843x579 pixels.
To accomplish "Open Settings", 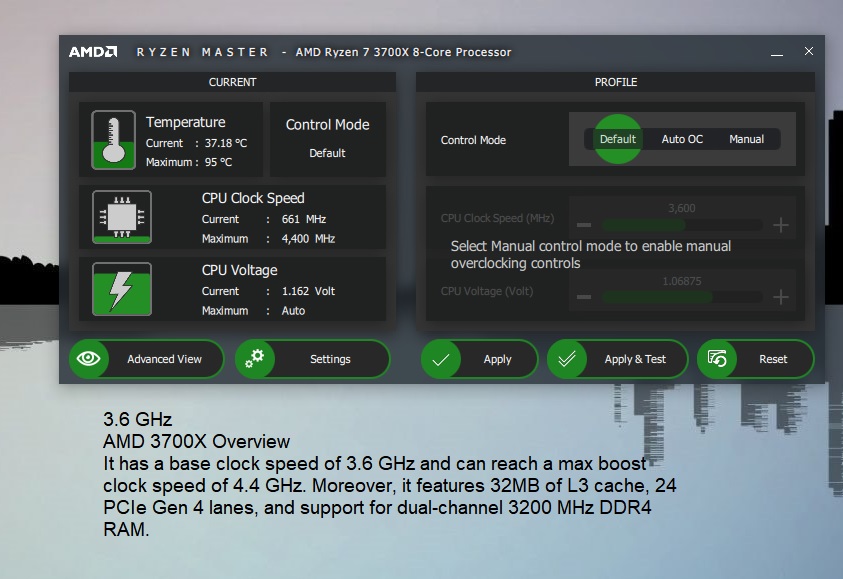I will [x=313, y=359].
